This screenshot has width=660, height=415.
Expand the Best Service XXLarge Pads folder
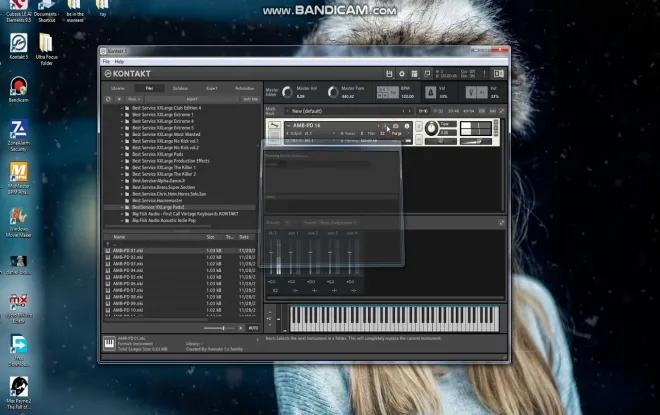coord(122,154)
